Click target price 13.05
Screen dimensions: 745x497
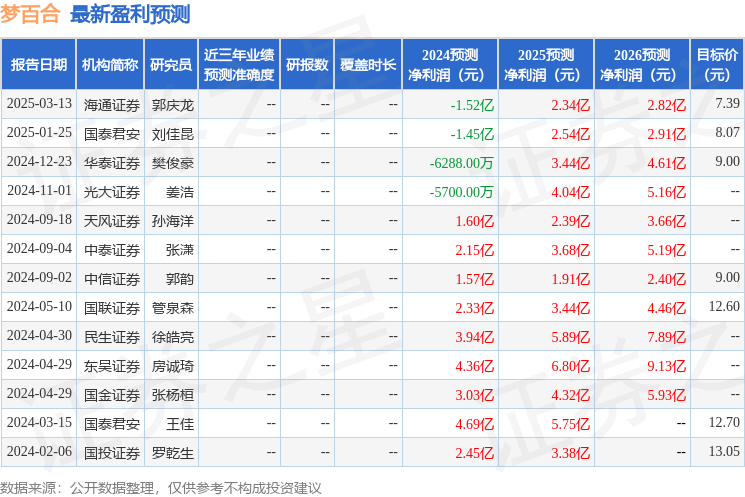724,451
